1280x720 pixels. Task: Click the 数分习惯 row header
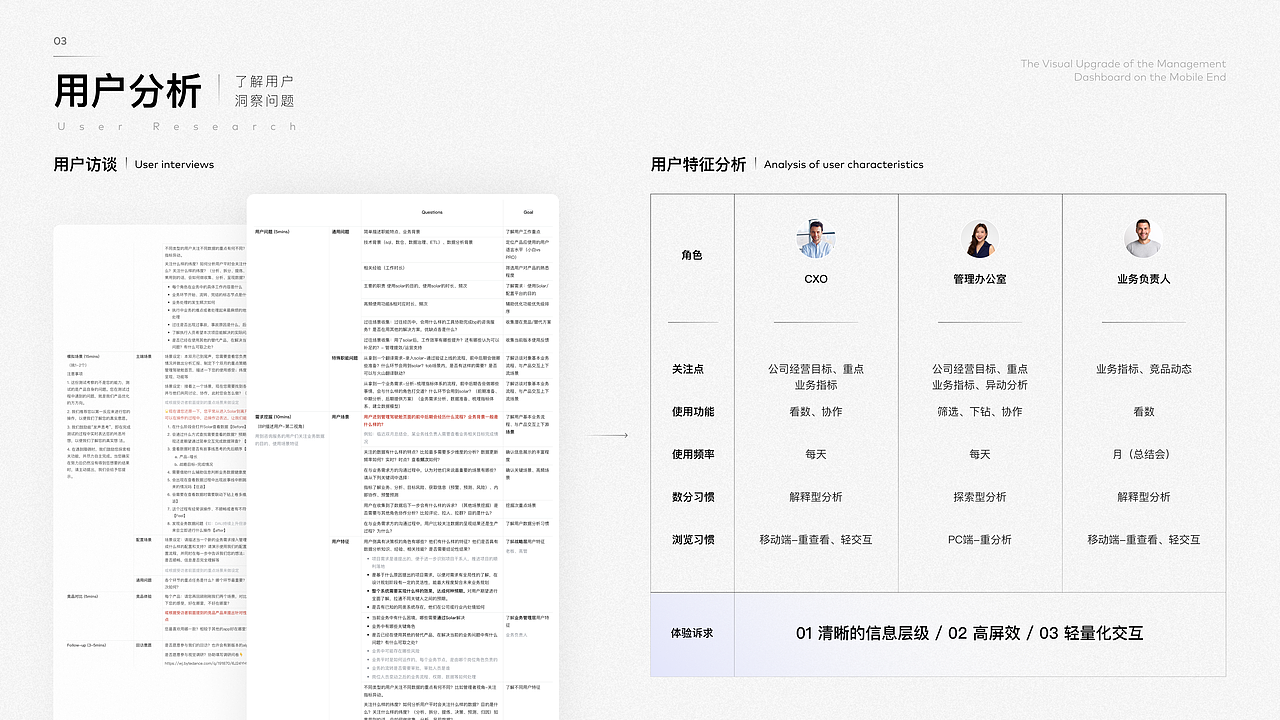pos(692,497)
